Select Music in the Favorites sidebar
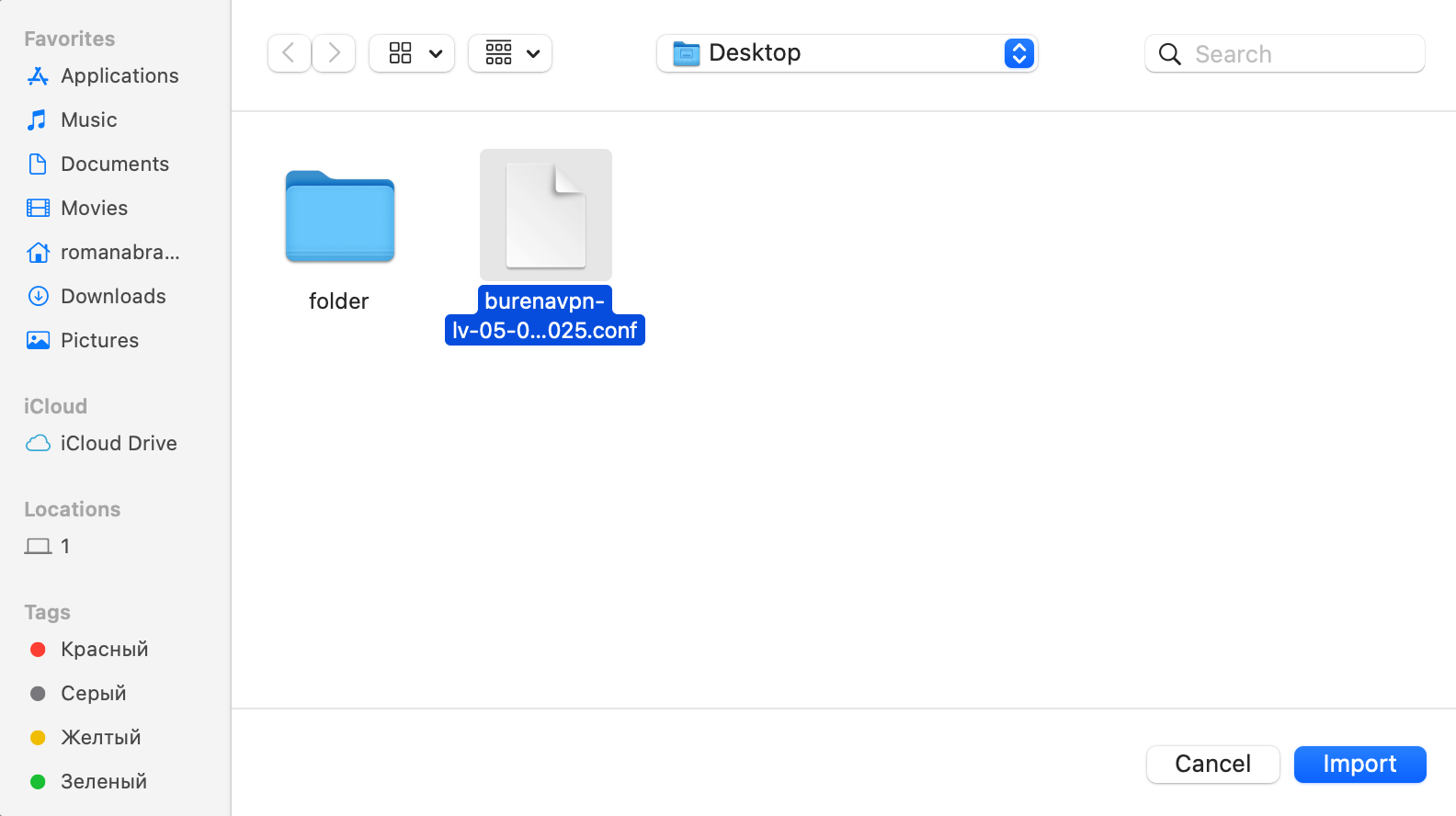Viewport: 1456px width, 816px height. [x=88, y=120]
